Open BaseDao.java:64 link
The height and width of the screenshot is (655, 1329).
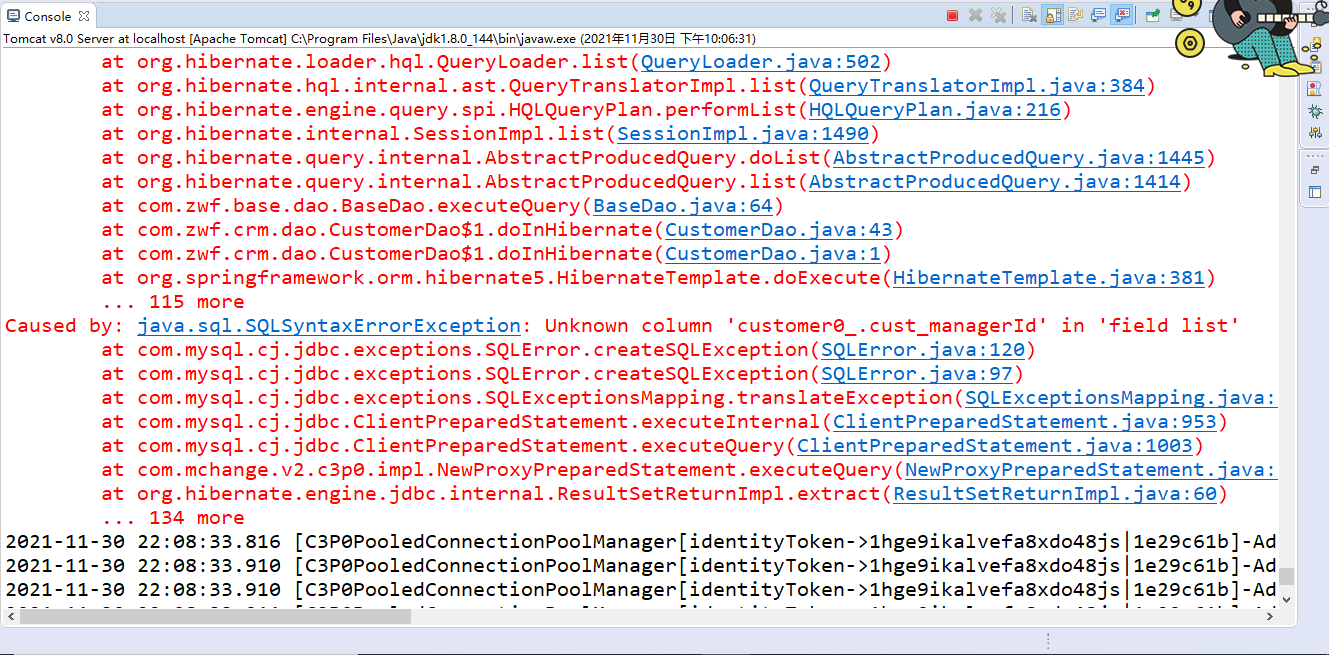pos(683,206)
